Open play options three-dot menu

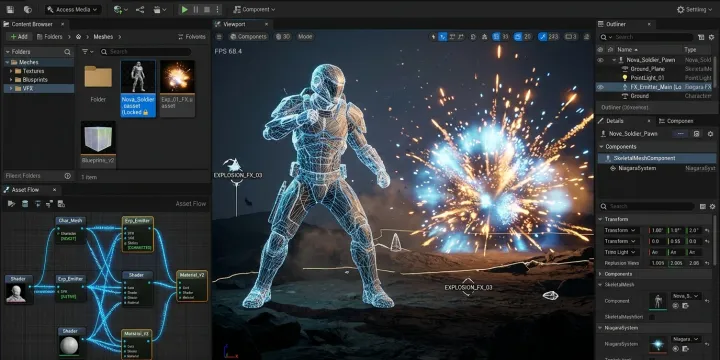coord(217,9)
